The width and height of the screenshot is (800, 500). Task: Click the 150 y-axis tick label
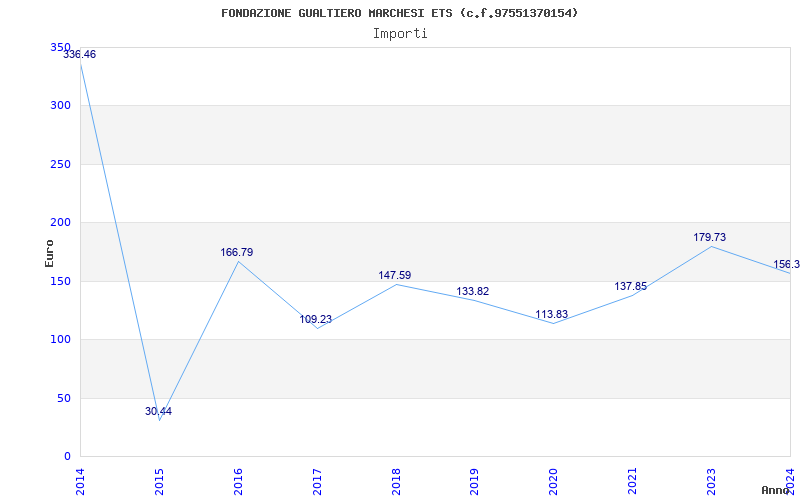point(60,281)
